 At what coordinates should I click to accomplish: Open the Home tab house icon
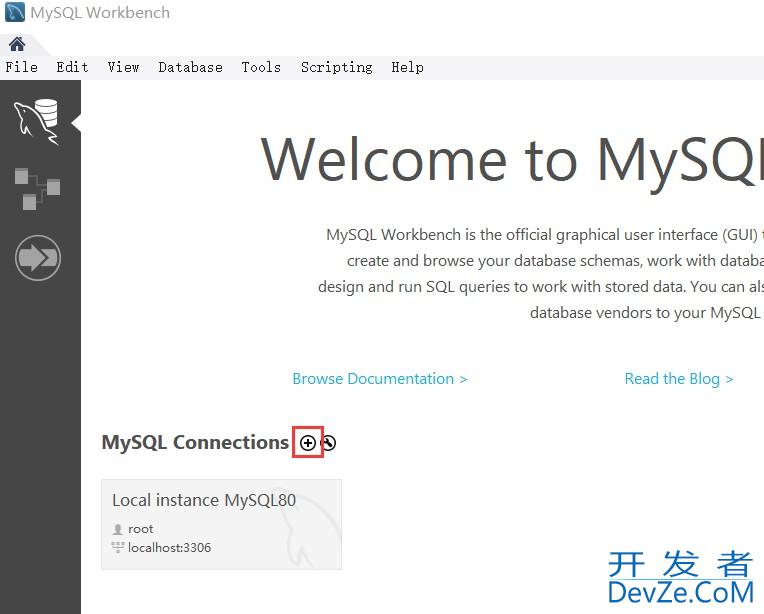[x=17, y=44]
